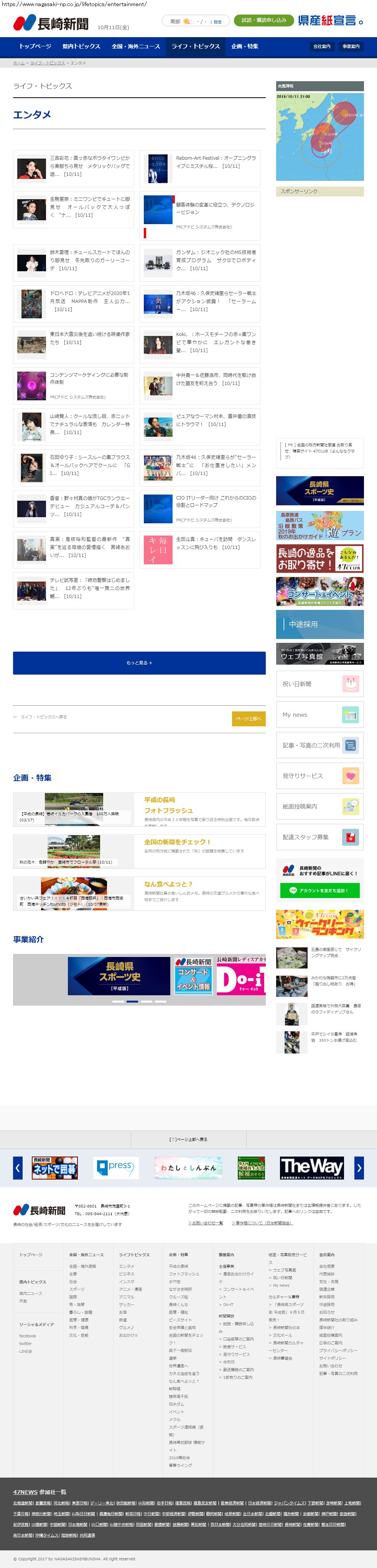Open the 石田ゆり子 article thumbnail
The height and width of the screenshot is (1568, 377).
(32, 467)
